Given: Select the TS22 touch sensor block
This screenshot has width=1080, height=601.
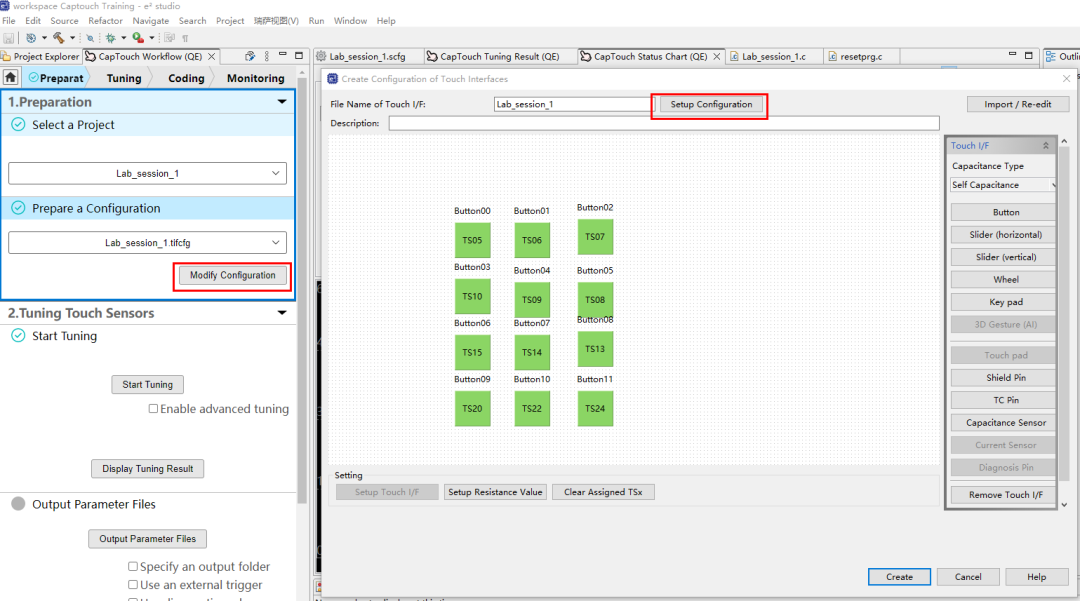Looking at the screenshot, I should (x=532, y=408).
